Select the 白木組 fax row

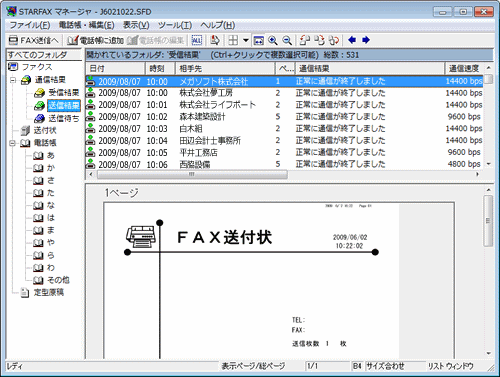click(x=284, y=129)
